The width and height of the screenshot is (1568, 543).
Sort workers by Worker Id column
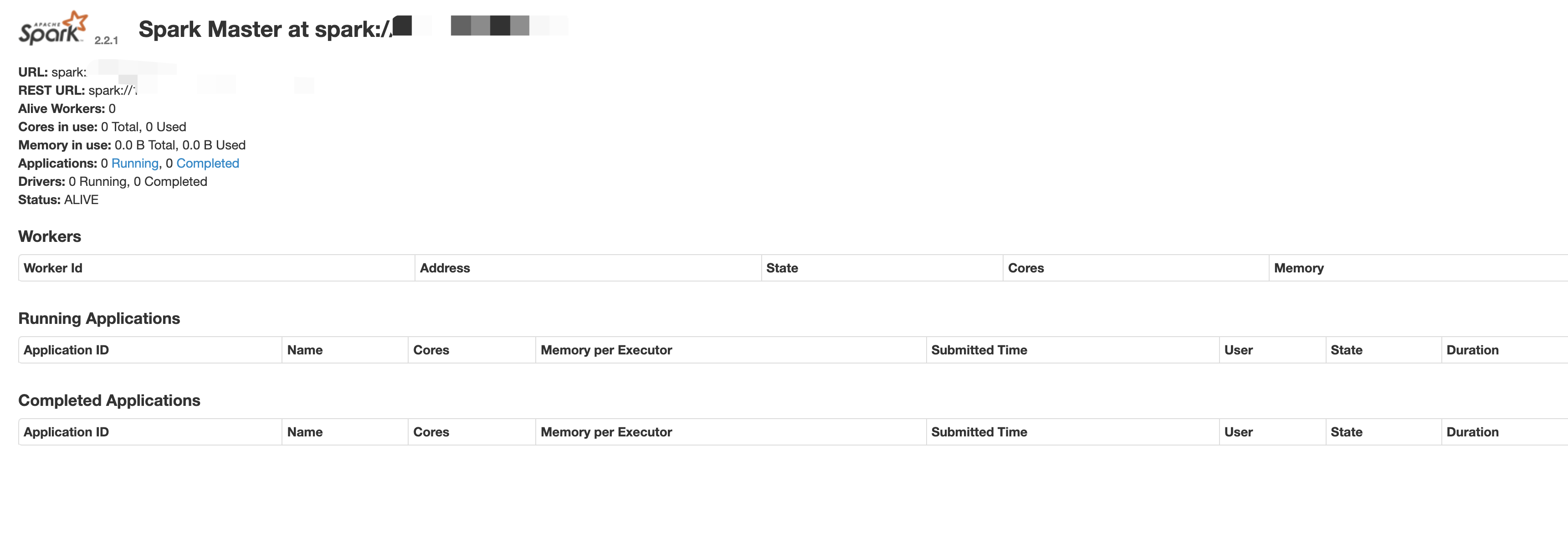click(x=53, y=268)
